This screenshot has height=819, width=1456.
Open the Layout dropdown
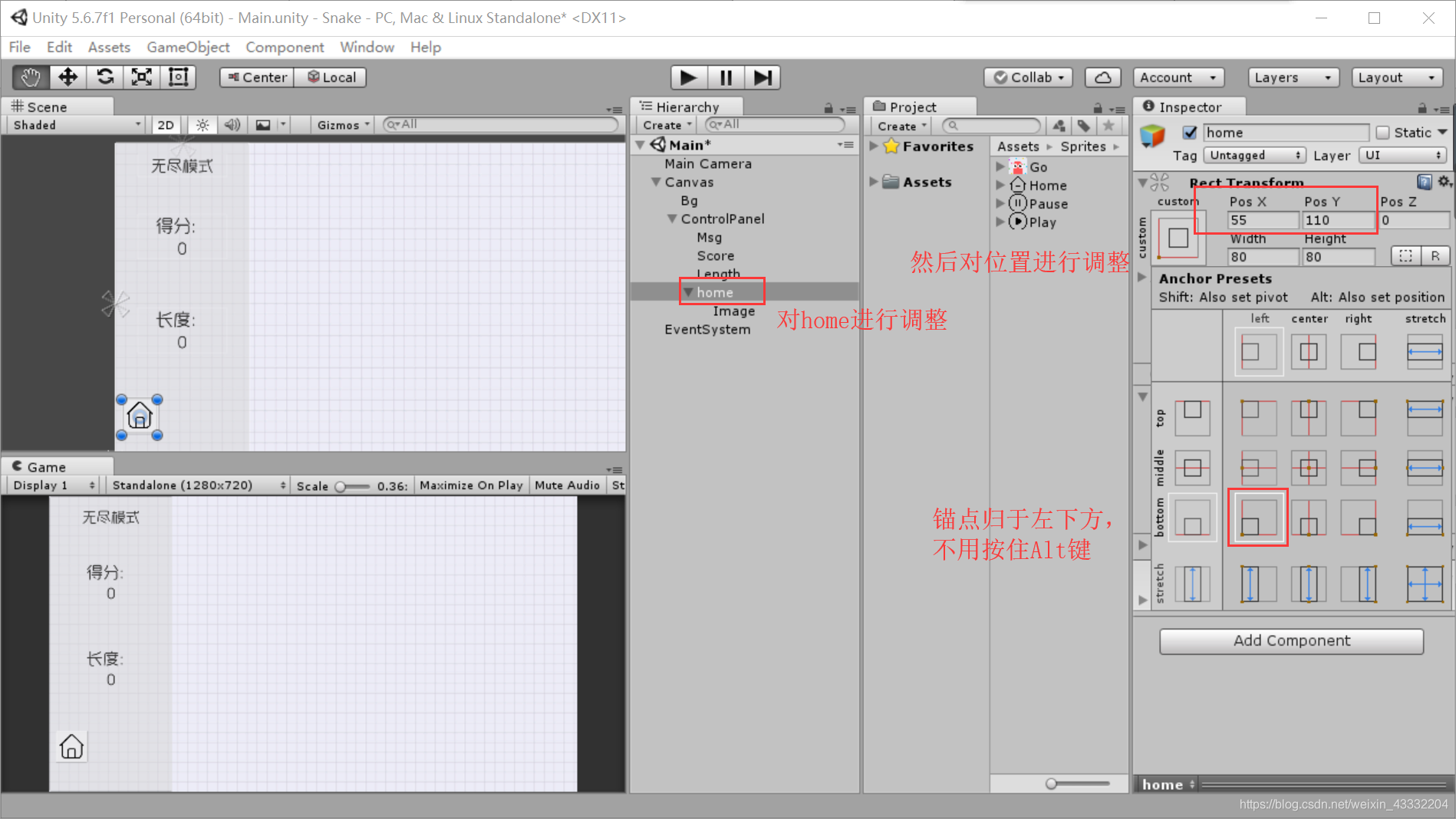coord(1396,77)
